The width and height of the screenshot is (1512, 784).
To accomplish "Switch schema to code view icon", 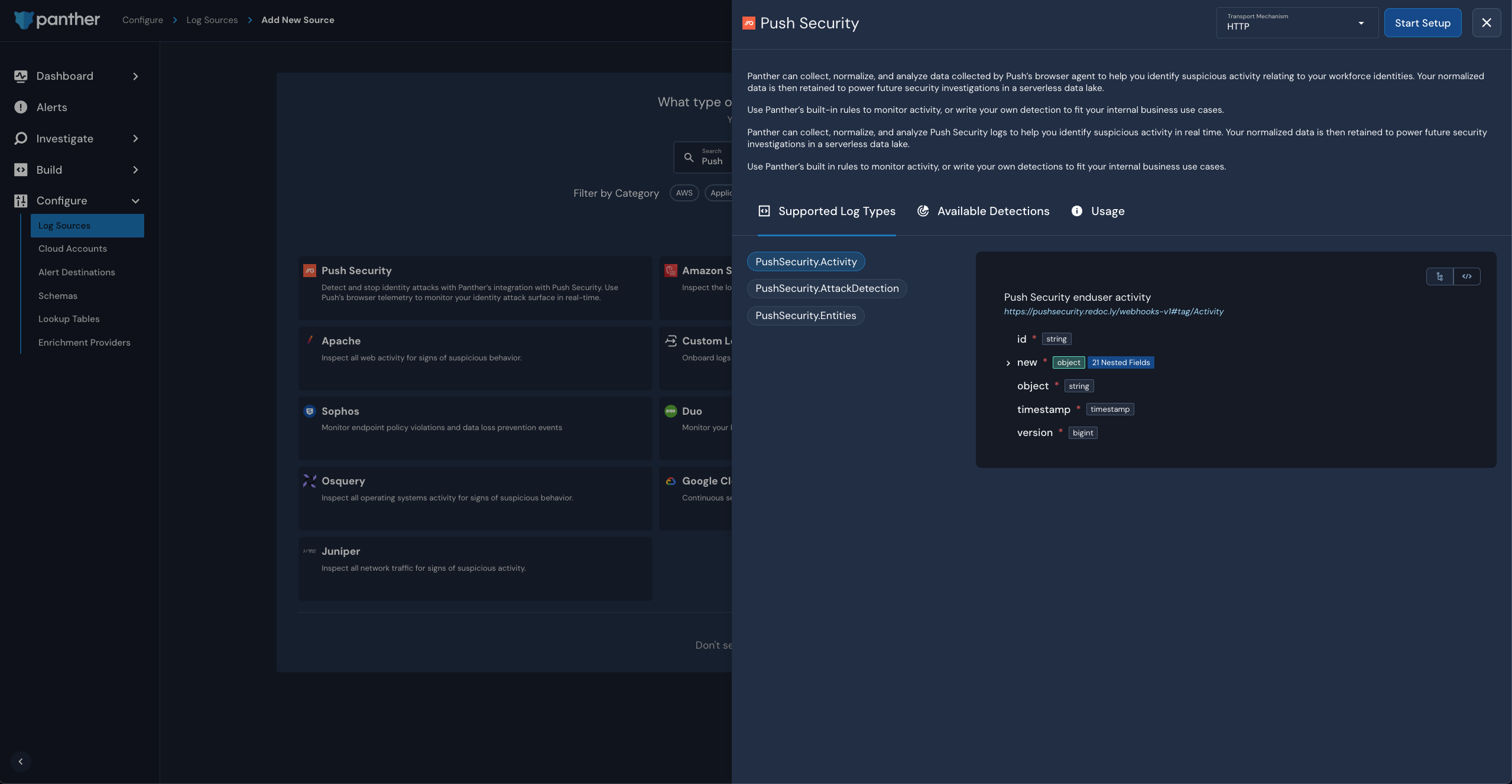I will click(x=1467, y=276).
